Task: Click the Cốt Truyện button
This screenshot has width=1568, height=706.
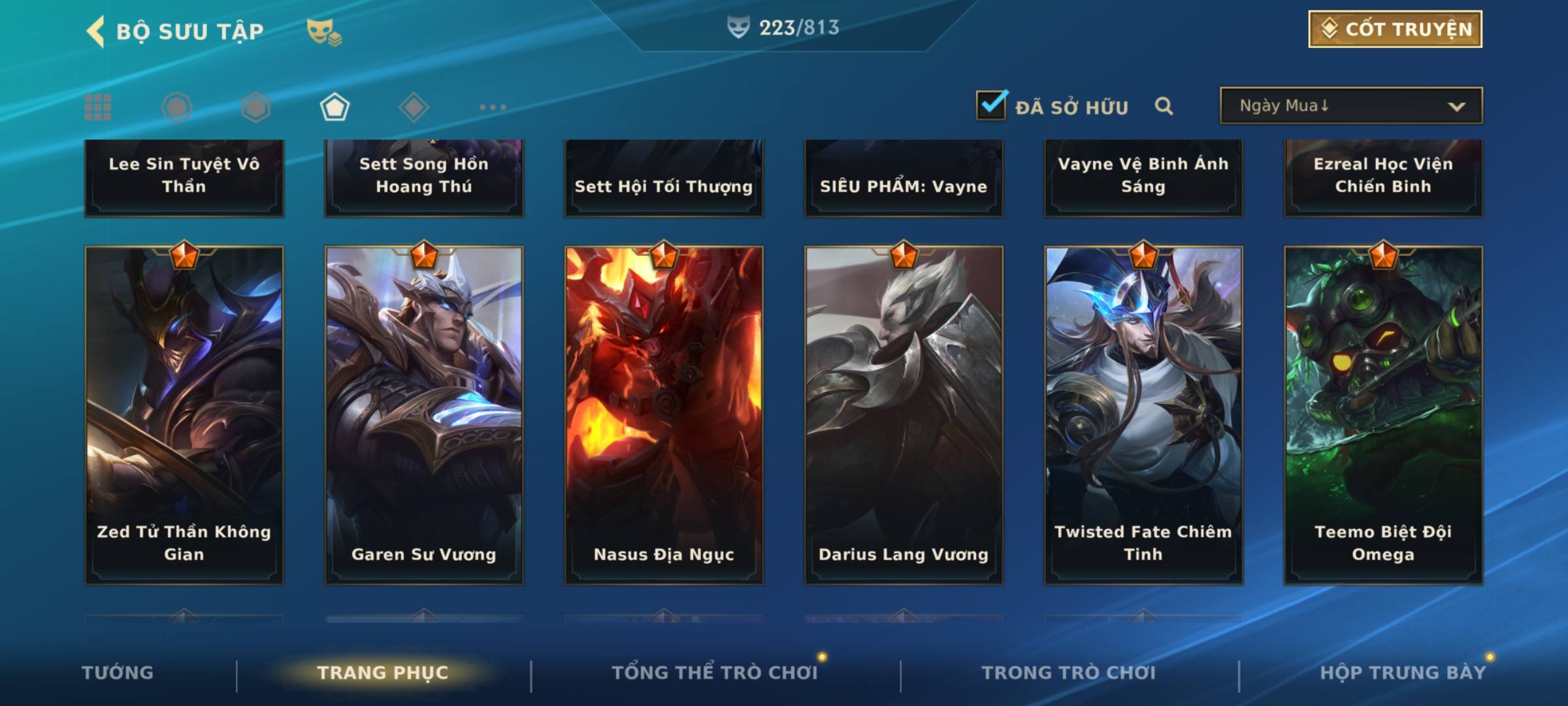Action: click(x=1395, y=29)
